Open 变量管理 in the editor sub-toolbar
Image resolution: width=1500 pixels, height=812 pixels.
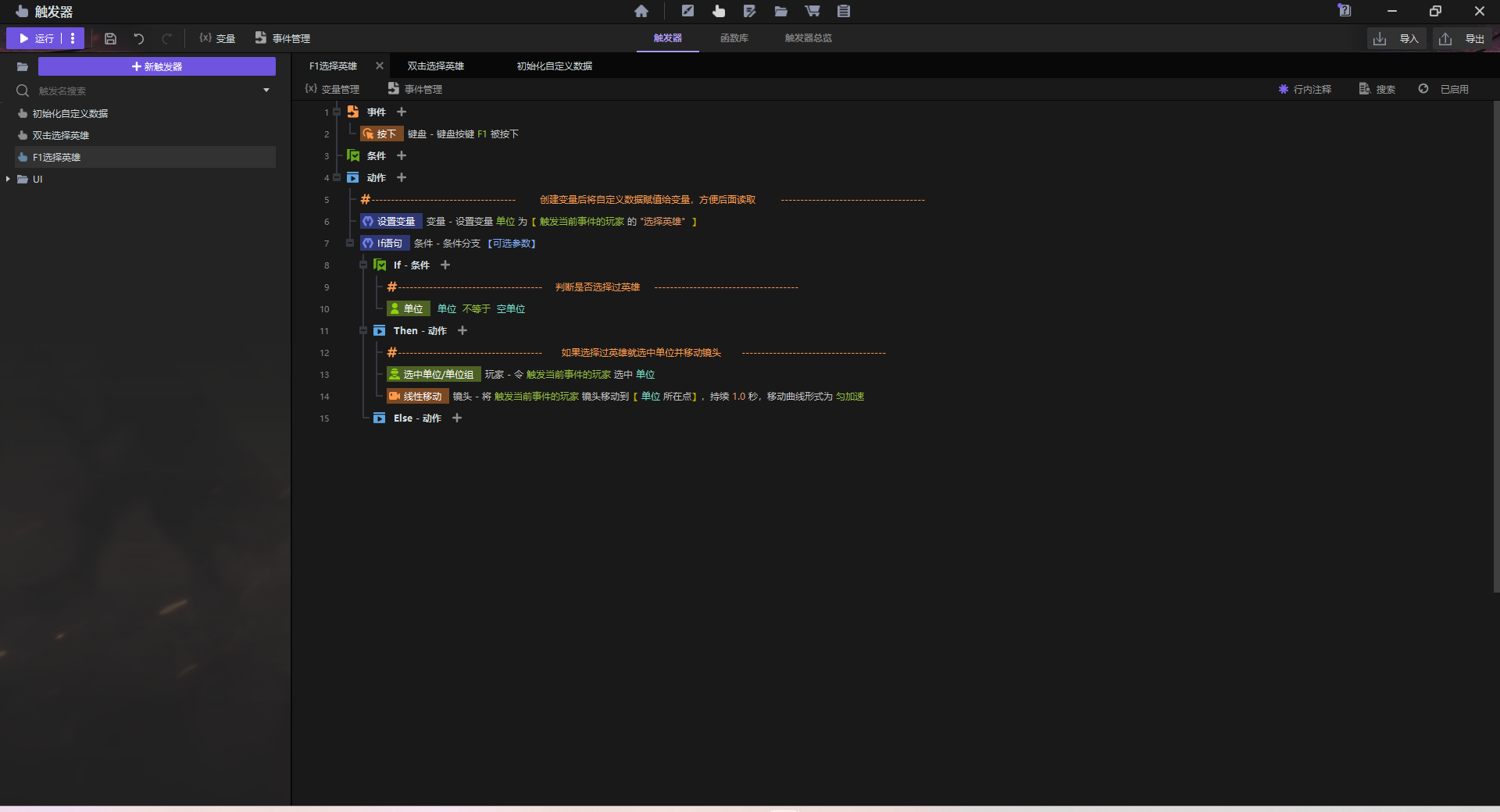(332, 89)
